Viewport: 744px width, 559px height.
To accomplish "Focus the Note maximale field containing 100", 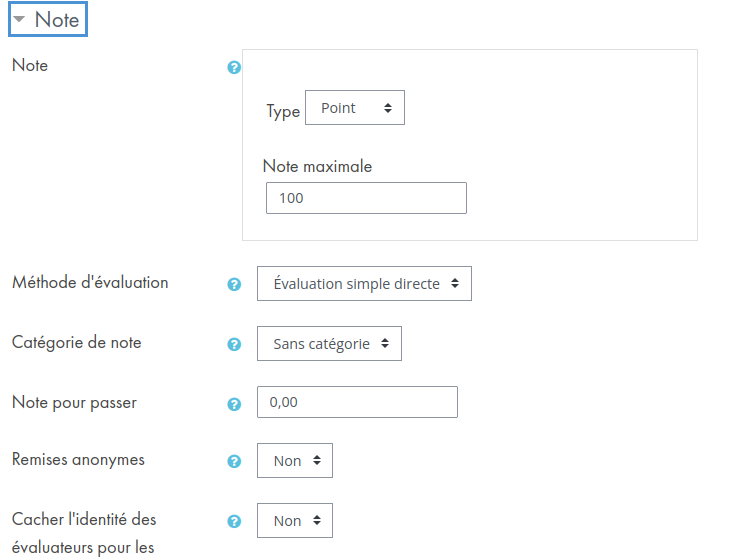I will pyautogui.click(x=366, y=198).
